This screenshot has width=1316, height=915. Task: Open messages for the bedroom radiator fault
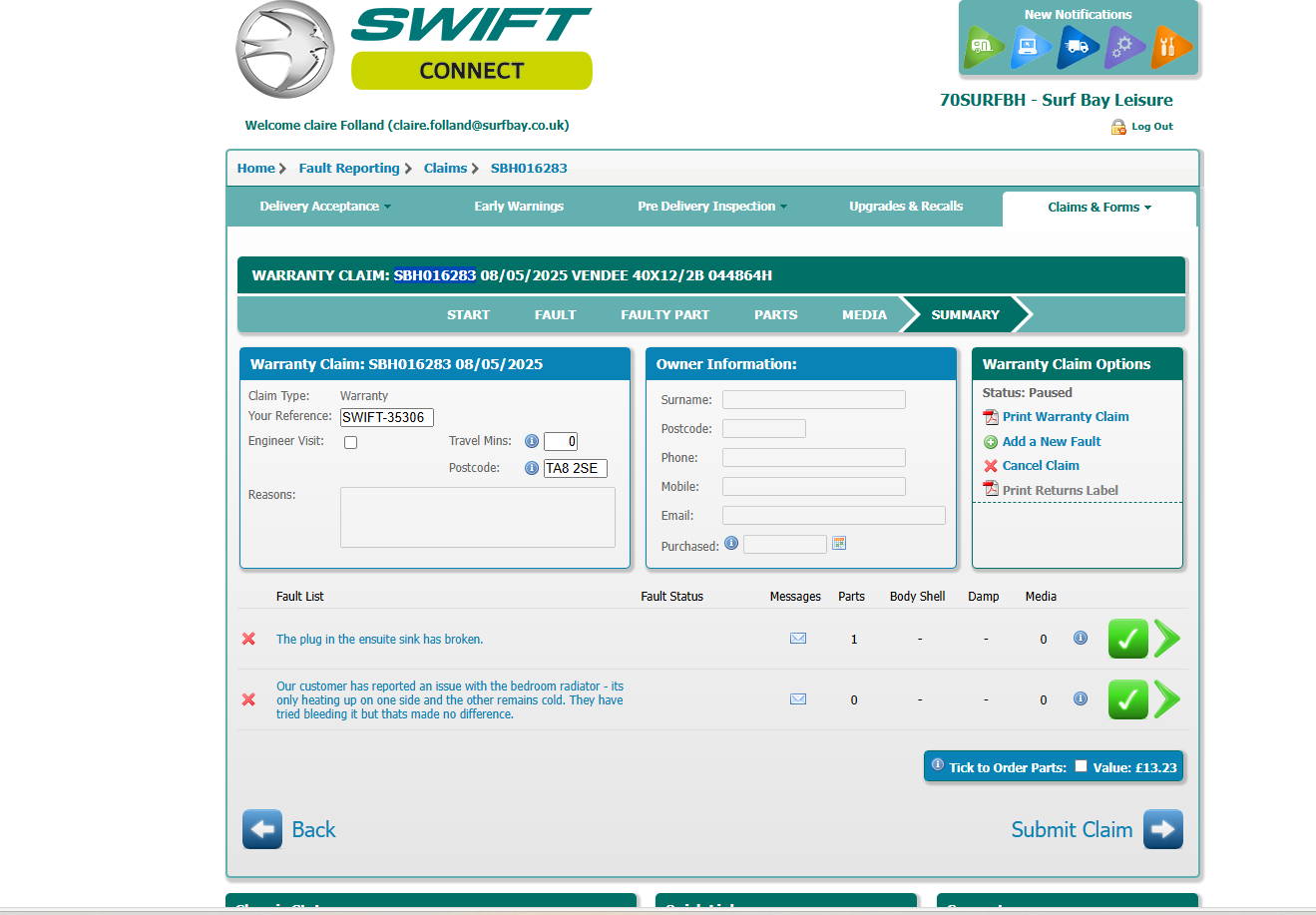(x=798, y=699)
